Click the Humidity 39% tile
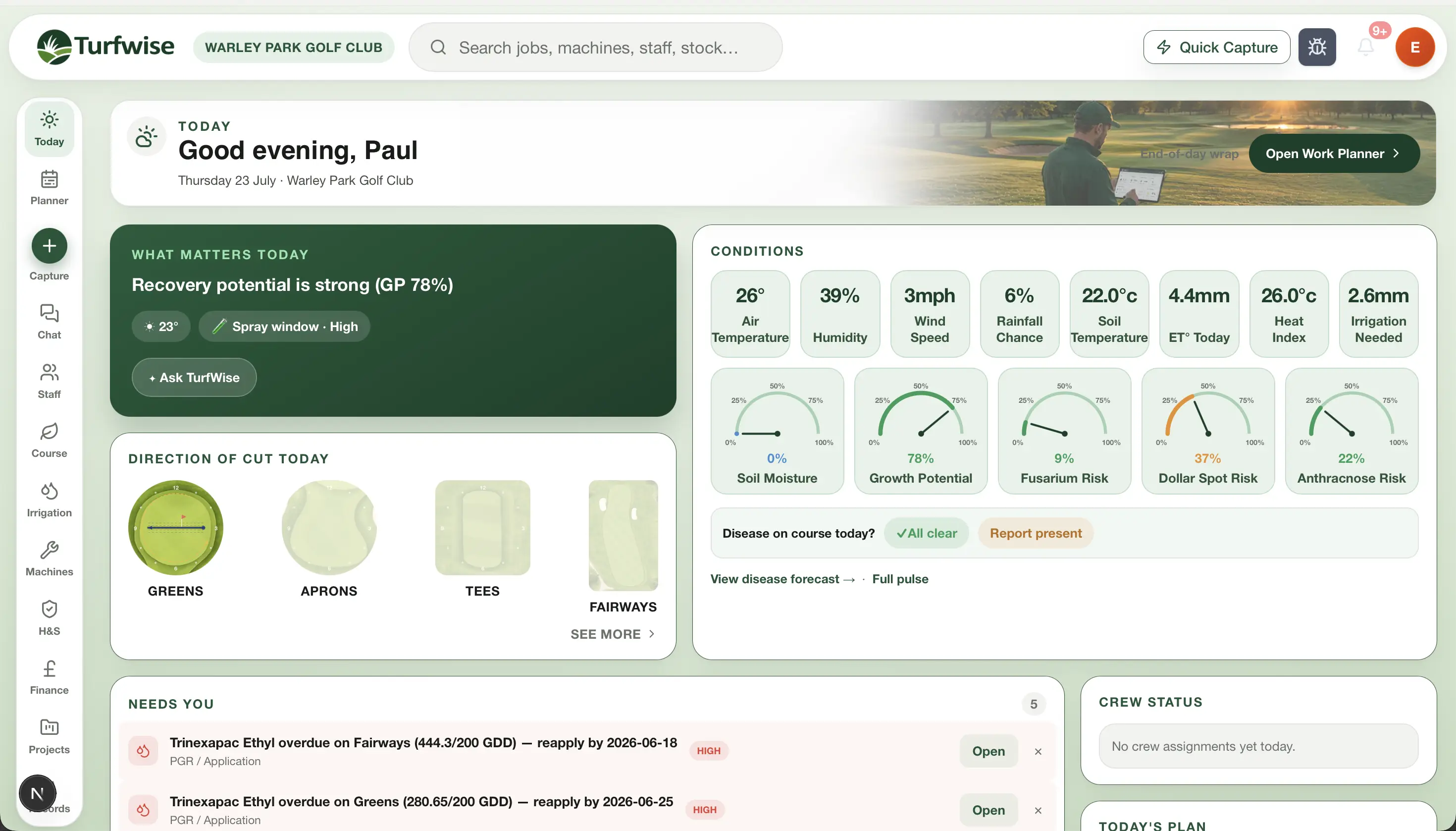The image size is (1456, 831). tap(840, 314)
